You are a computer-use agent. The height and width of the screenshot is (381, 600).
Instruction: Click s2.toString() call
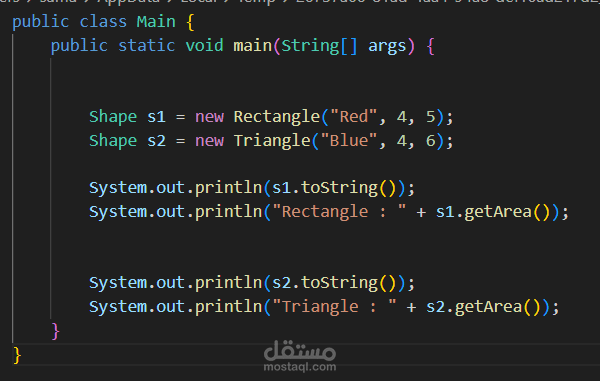point(334,283)
